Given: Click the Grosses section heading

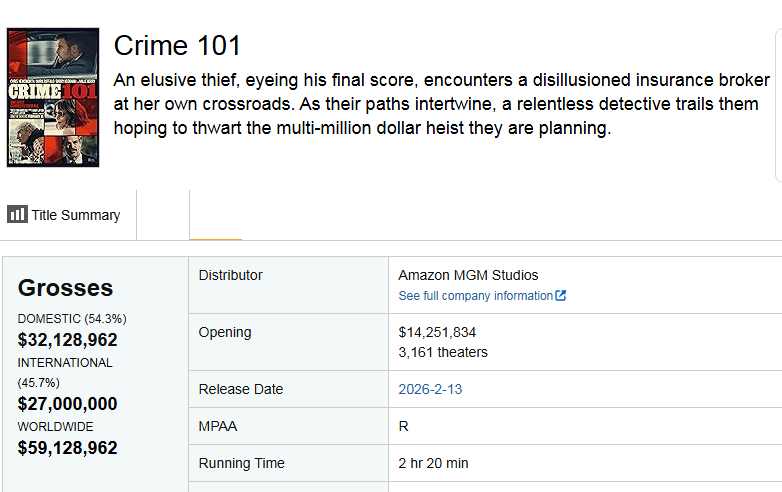Looking at the screenshot, I should click(x=65, y=288).
